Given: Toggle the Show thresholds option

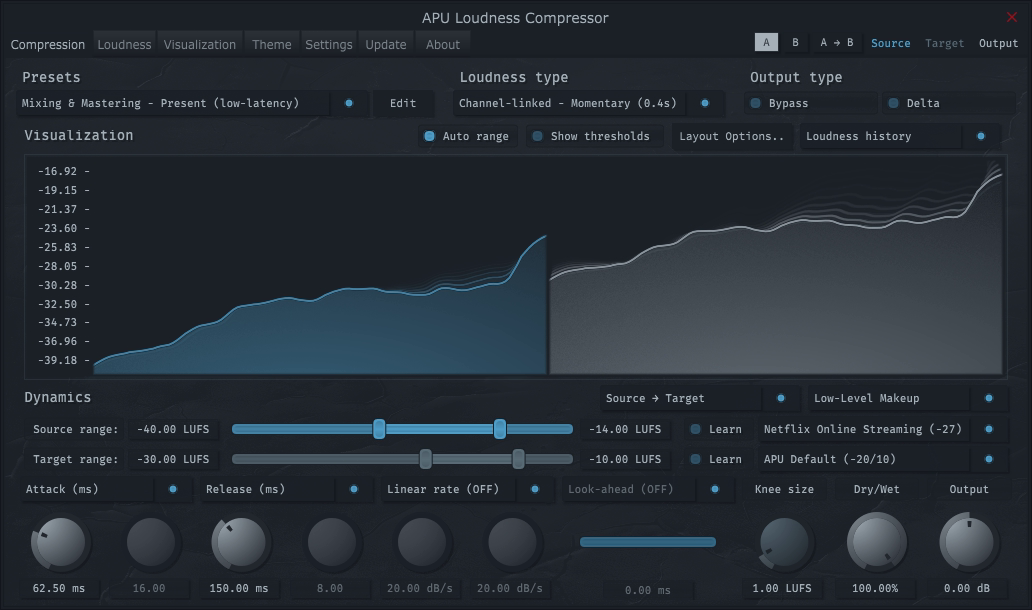Looking at the screenshot, I should 538,136.
